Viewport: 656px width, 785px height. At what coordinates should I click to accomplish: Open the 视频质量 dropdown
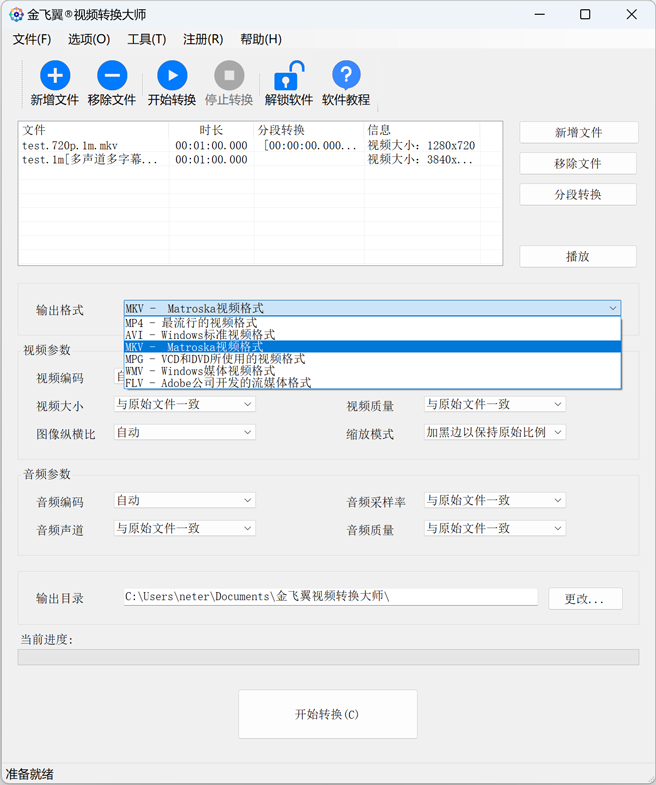[495, 404]
